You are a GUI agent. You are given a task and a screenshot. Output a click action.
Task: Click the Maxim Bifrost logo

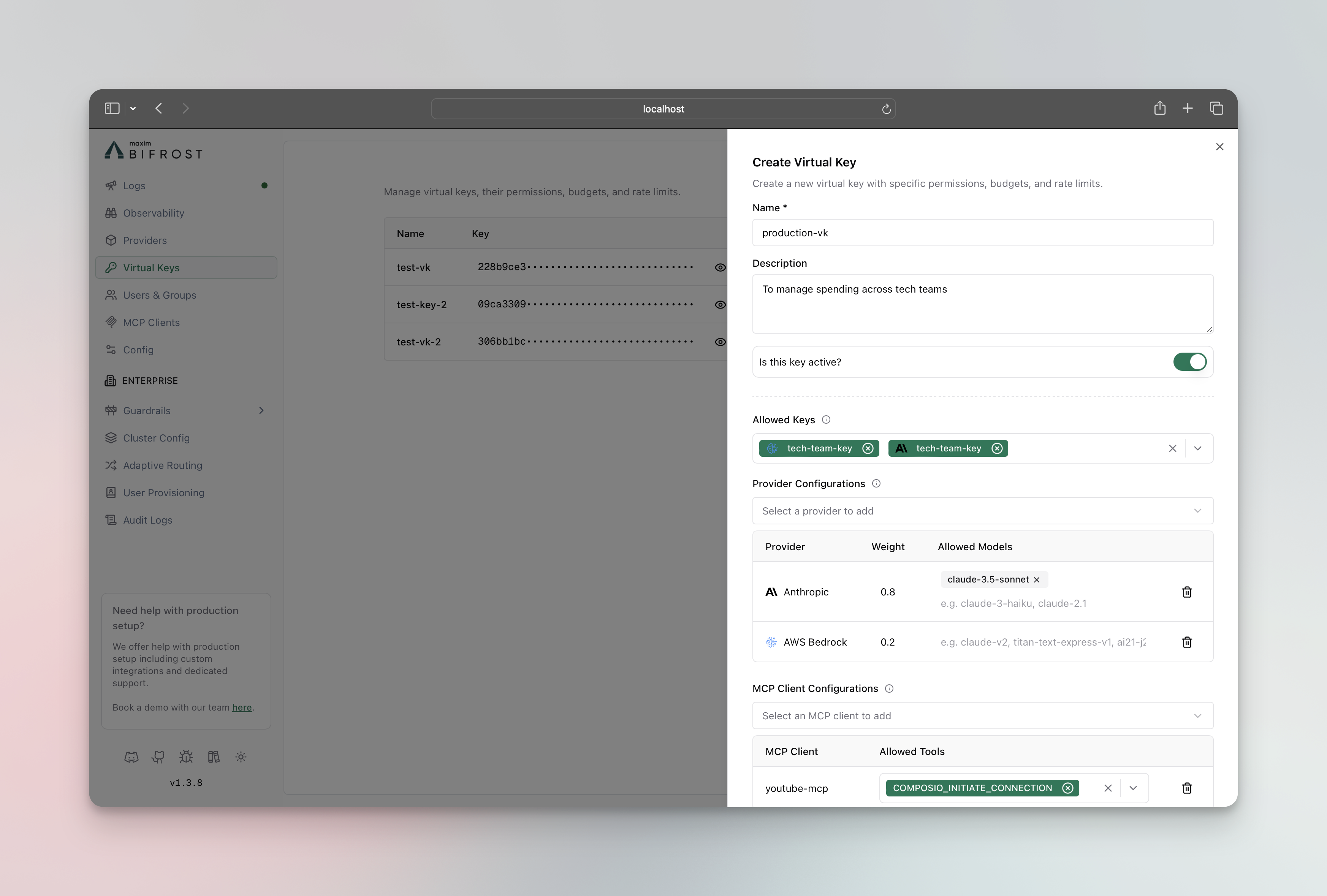[152, 150]
